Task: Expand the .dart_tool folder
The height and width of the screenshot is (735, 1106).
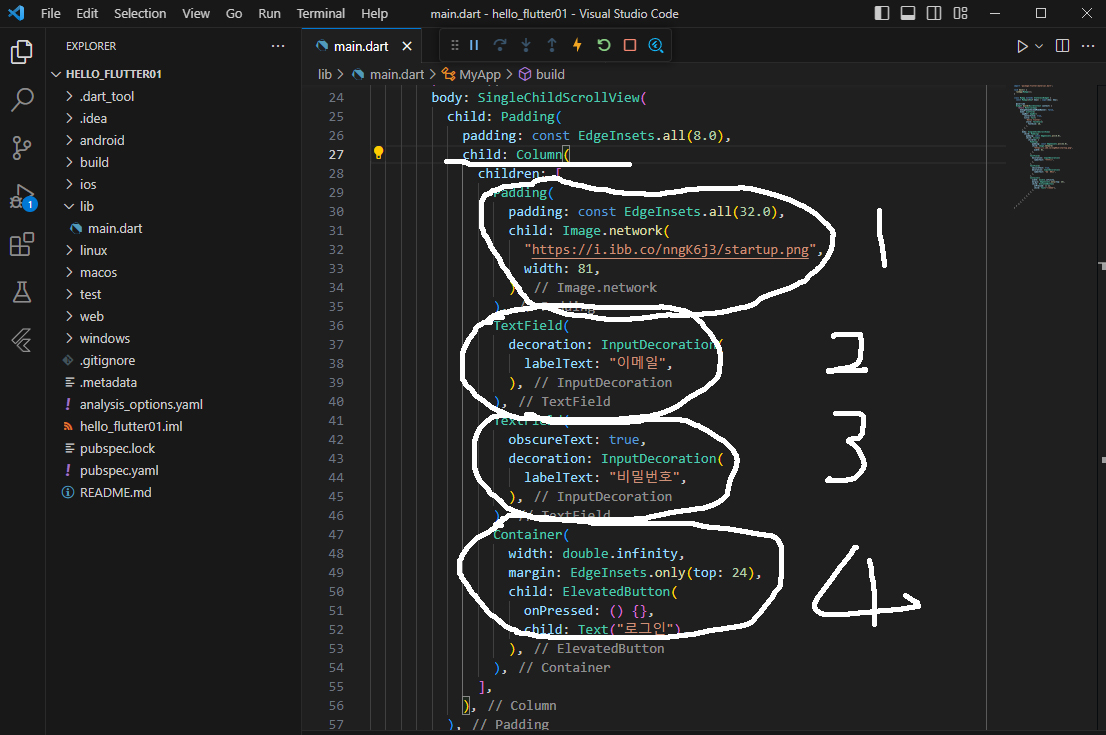Action: click(174, 96)
